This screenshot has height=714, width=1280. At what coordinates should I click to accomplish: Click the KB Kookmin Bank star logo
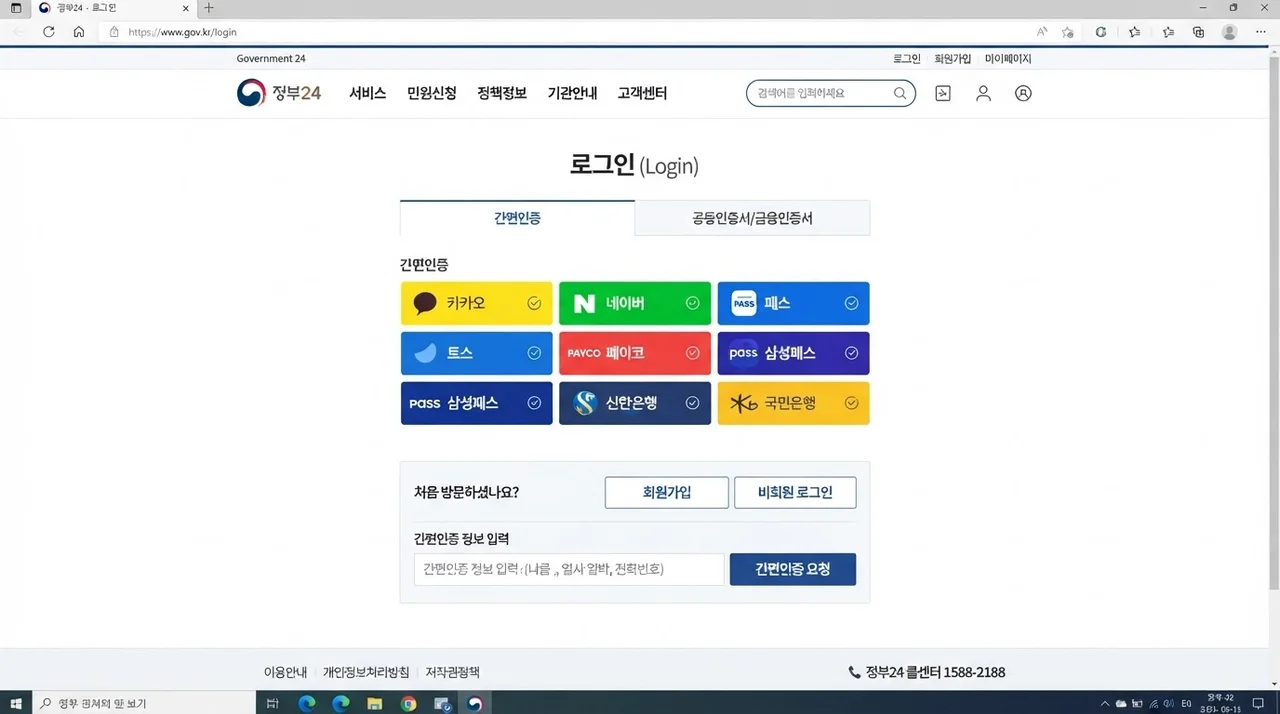click(744, 403)
